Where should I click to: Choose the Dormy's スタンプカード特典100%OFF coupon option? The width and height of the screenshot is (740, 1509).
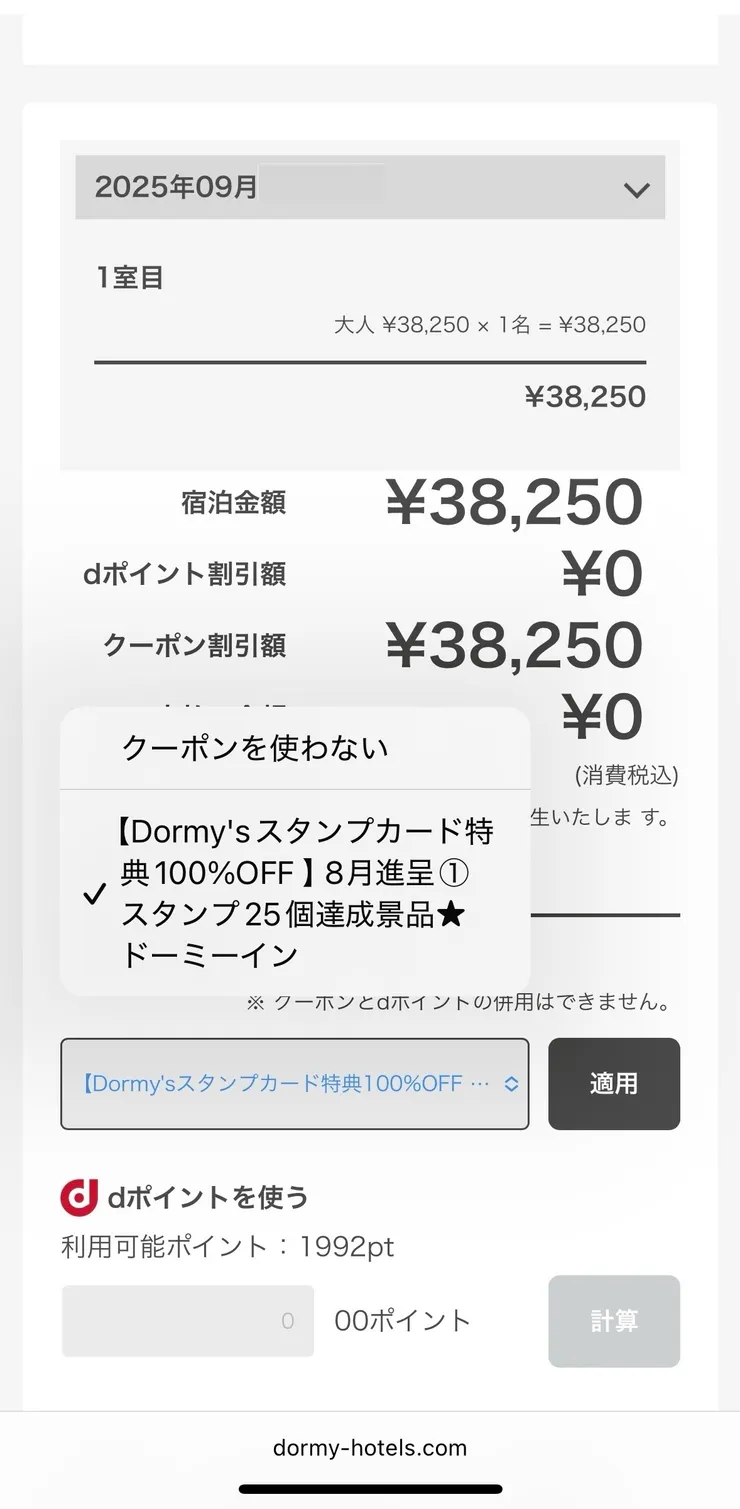coord(307,892)
